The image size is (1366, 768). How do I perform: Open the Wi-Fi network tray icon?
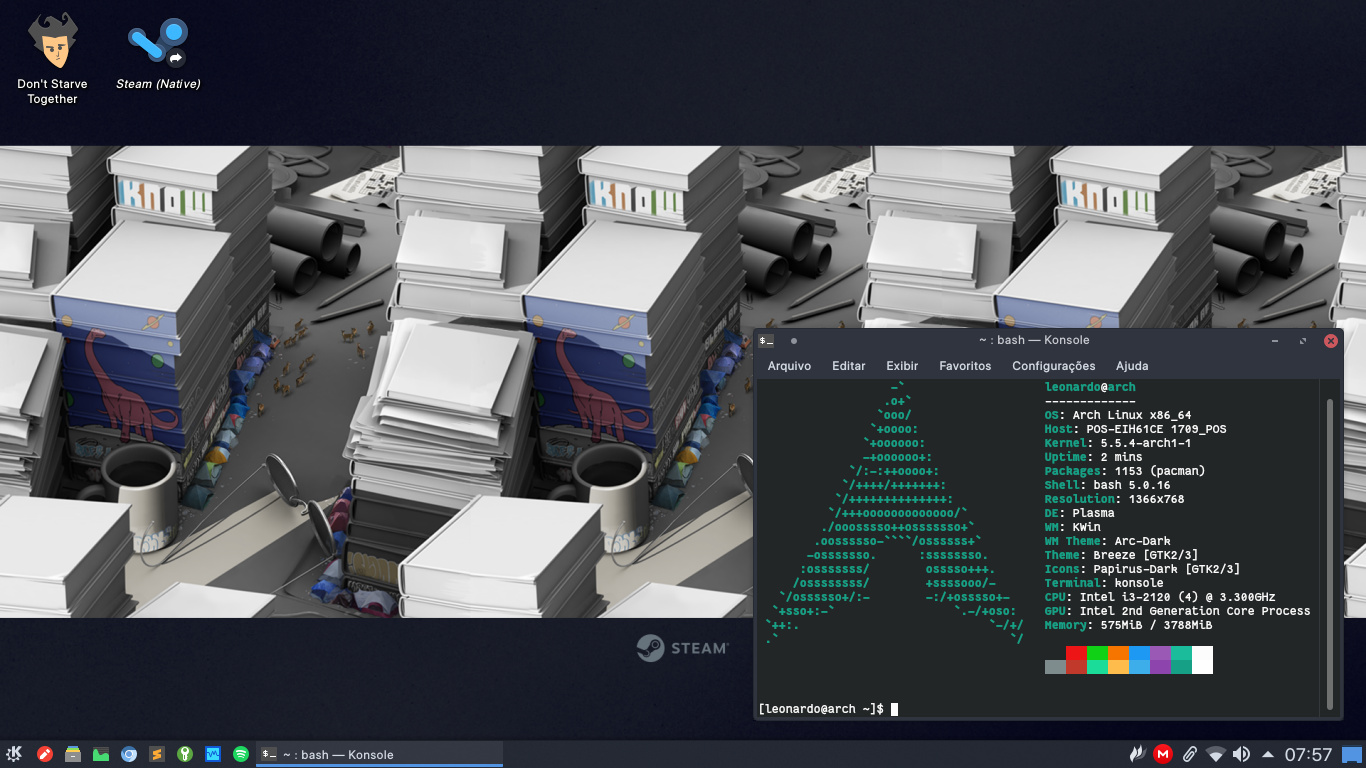tap(1216, 754)
